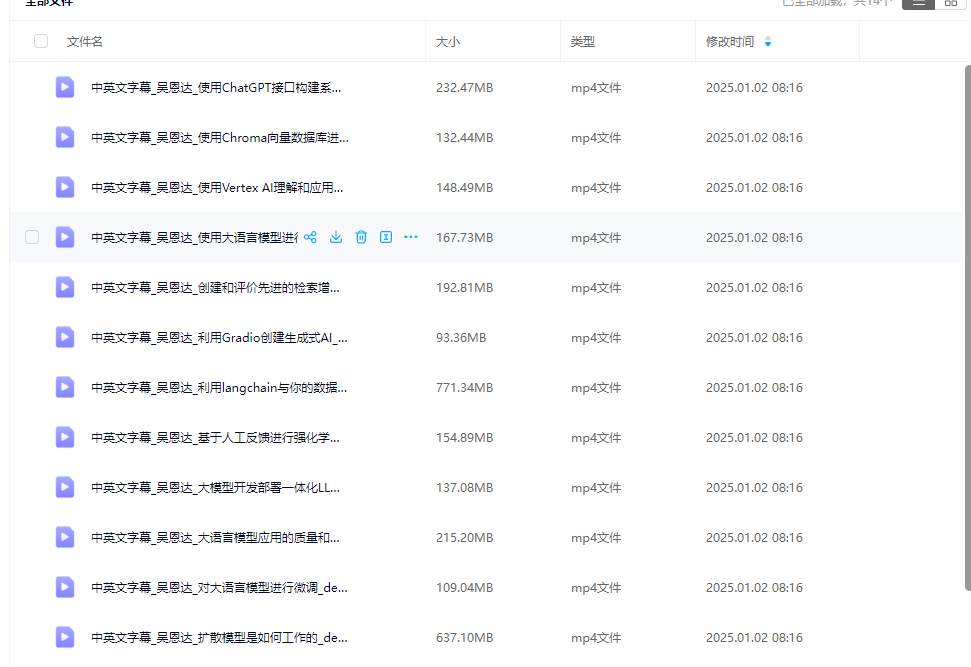
Task: Select the 利用Gradio创建生成式AI file row
Action: coord(486,338)
